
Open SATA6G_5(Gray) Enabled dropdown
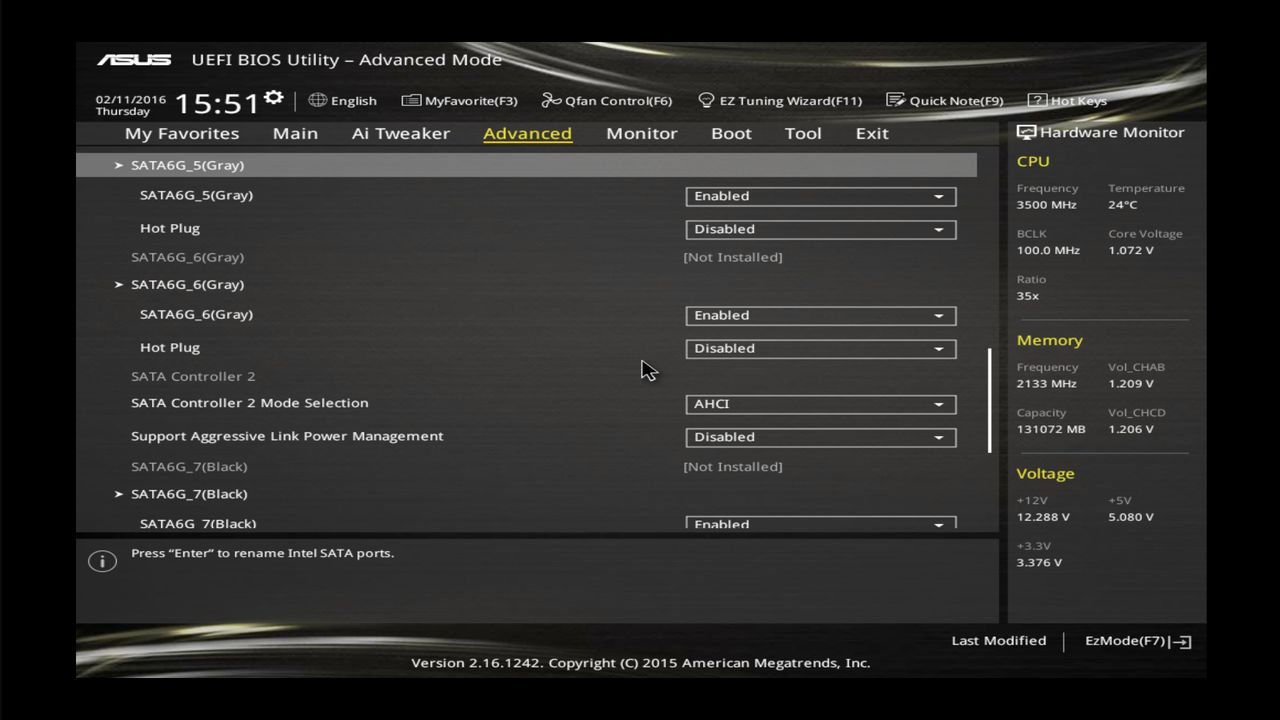(x=821, y=196)
